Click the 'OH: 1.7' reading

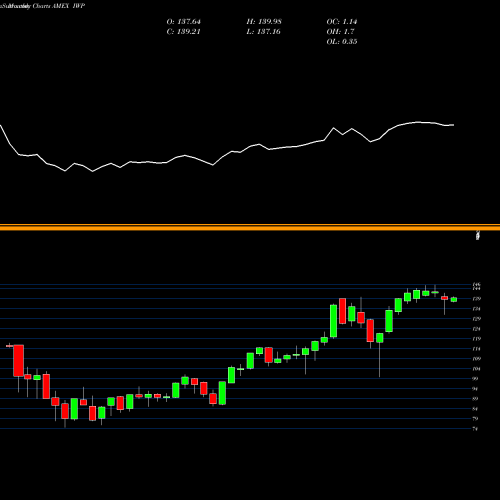[340, 32]
